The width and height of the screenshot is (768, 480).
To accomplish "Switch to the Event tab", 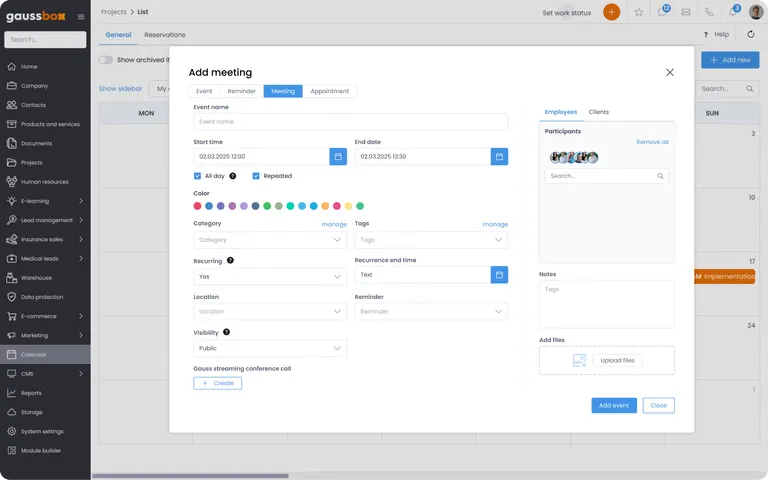I will tap(204, 91).
